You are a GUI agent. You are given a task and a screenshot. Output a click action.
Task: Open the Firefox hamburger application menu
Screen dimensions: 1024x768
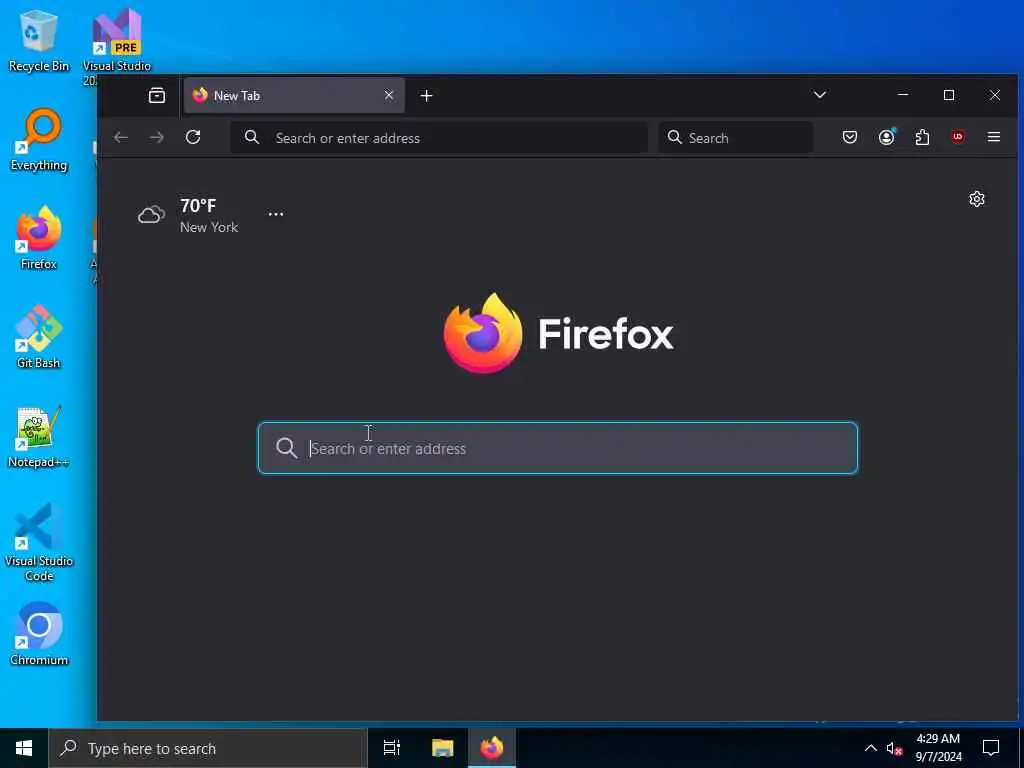[x=994, y=137]
